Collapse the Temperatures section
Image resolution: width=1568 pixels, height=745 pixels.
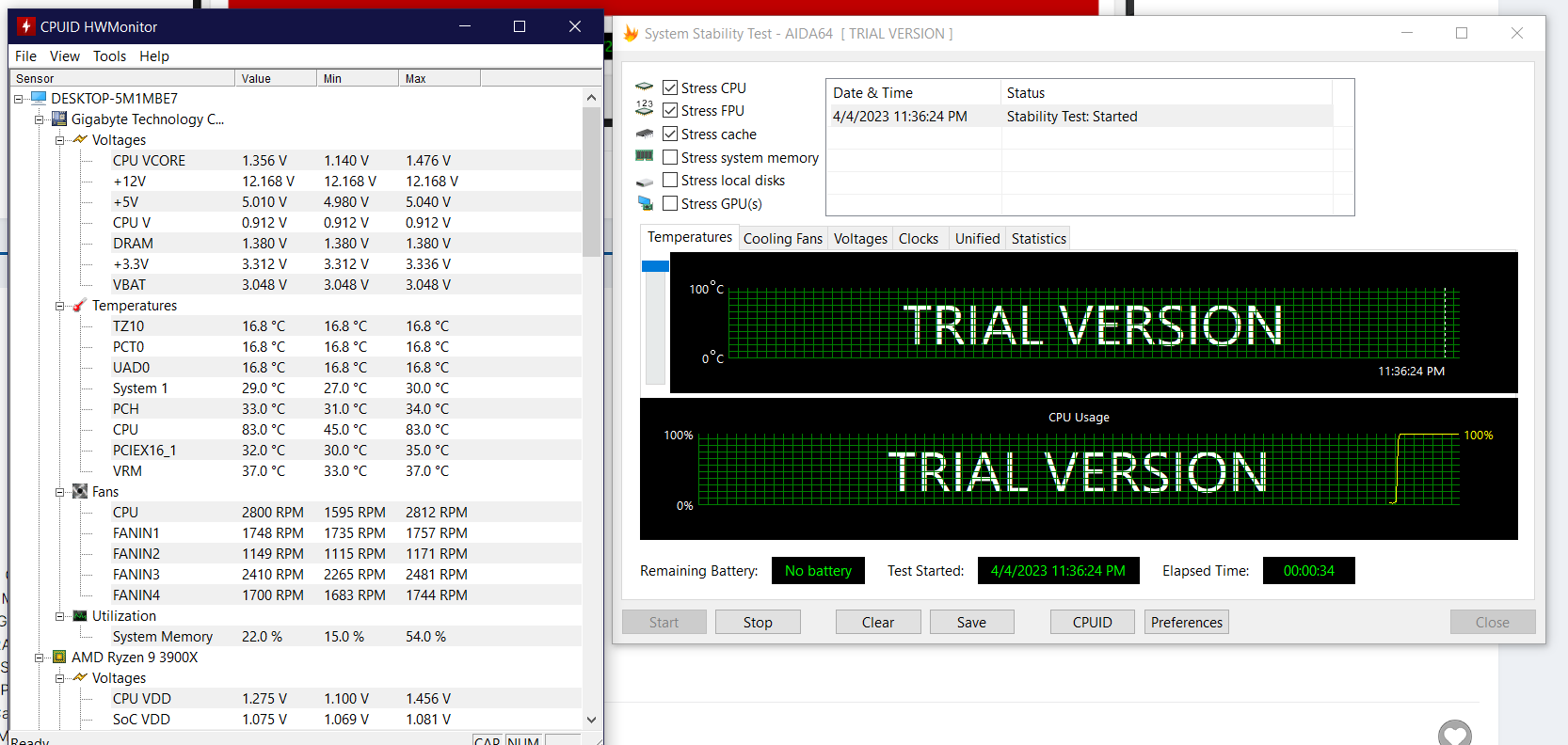(x=59, y=306)
